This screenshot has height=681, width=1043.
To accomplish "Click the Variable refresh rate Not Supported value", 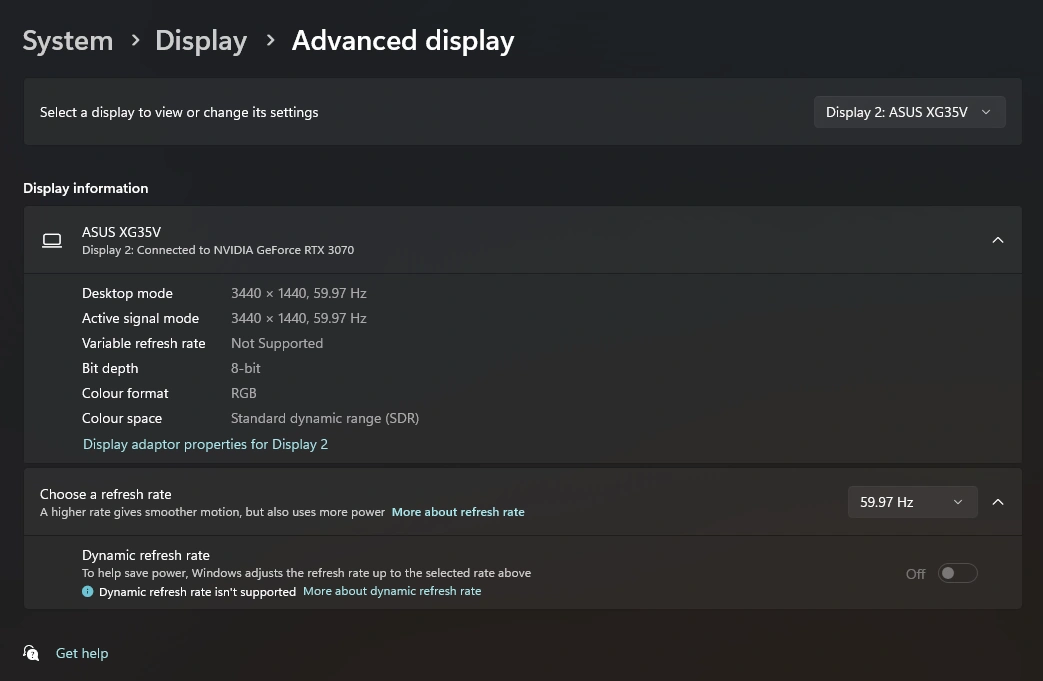I will pos(277,343).
